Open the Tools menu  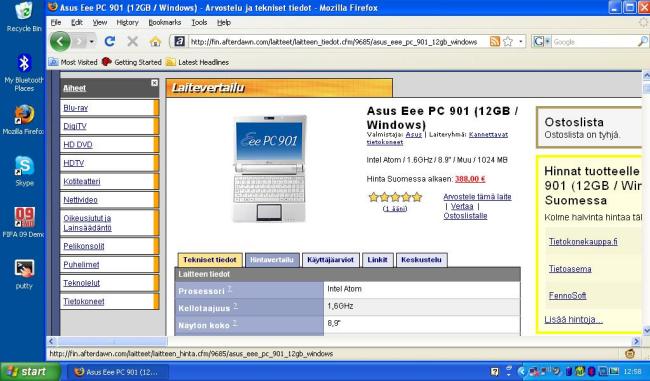(199, 22)
